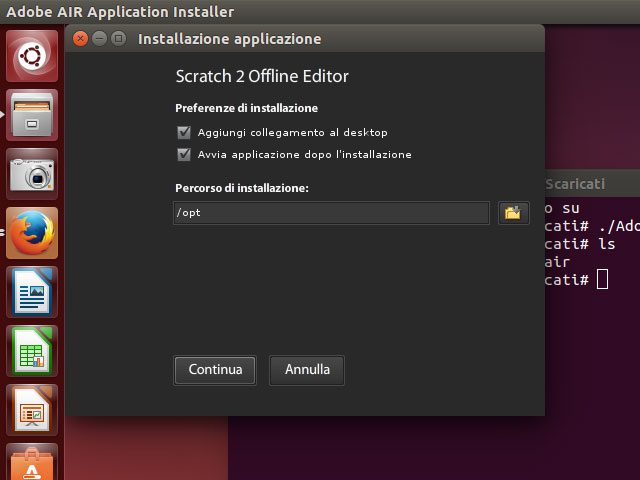Screen dimensions: 640x480
Task: Minimize the Installazione applicazione window
Action: pyautogui.click(x=99, y=39)
